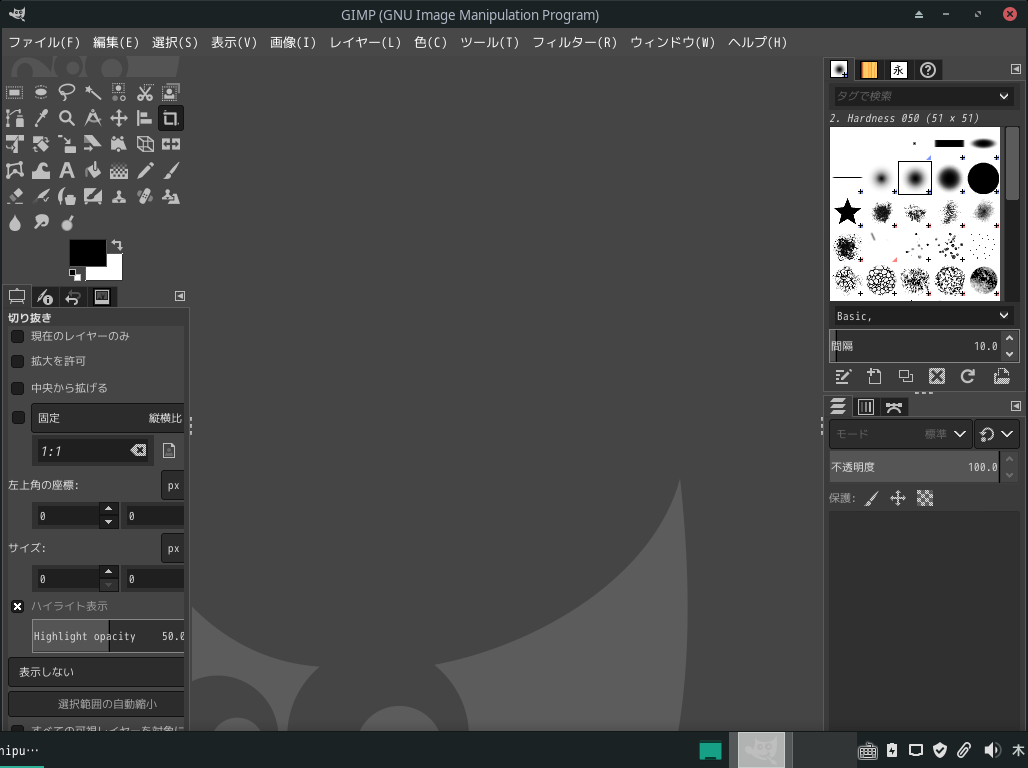Select the Blur/Sharpen droplet tool

point(14,222)
